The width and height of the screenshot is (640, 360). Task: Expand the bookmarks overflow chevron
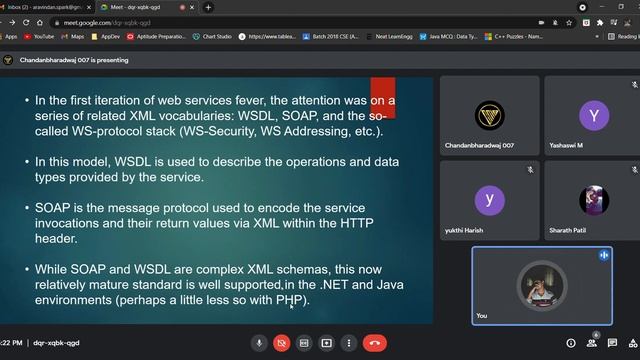597,37
